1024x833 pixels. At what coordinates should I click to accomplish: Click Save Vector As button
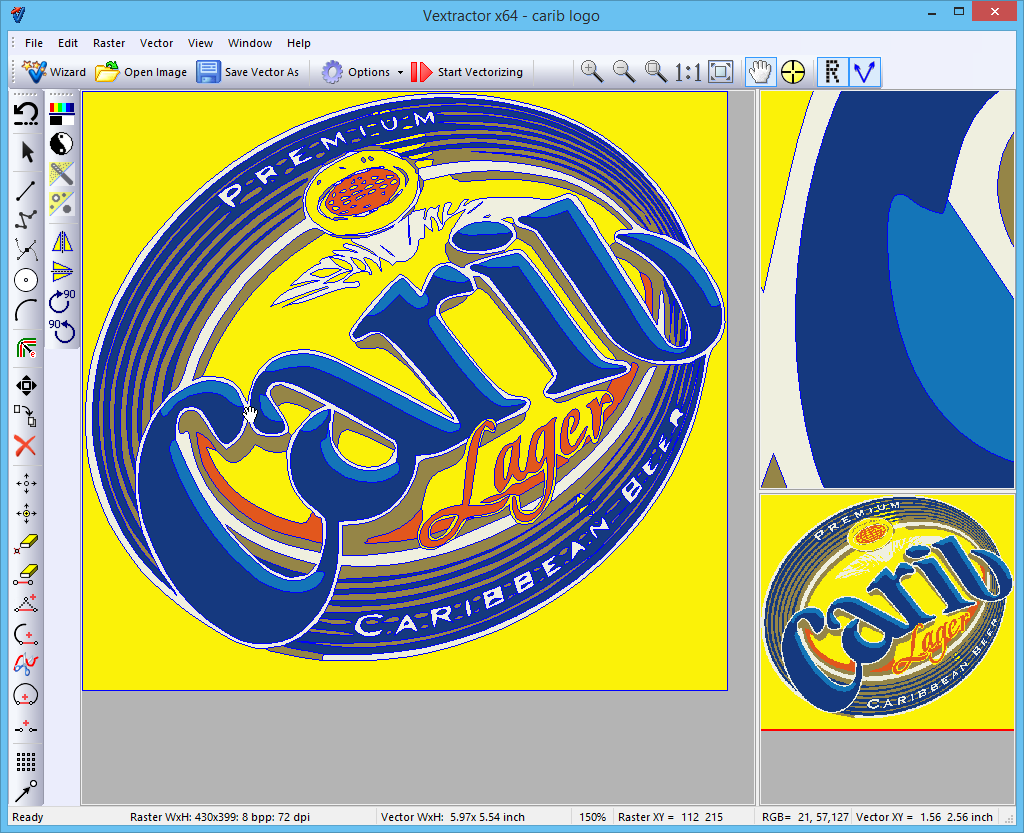248,72
